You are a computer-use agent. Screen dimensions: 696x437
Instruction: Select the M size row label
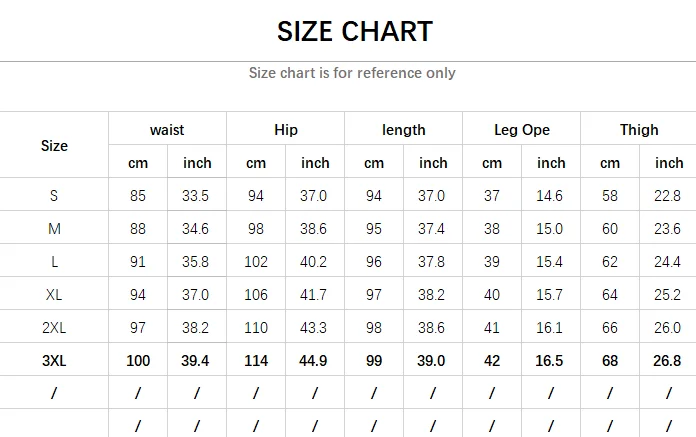(54, 229)
